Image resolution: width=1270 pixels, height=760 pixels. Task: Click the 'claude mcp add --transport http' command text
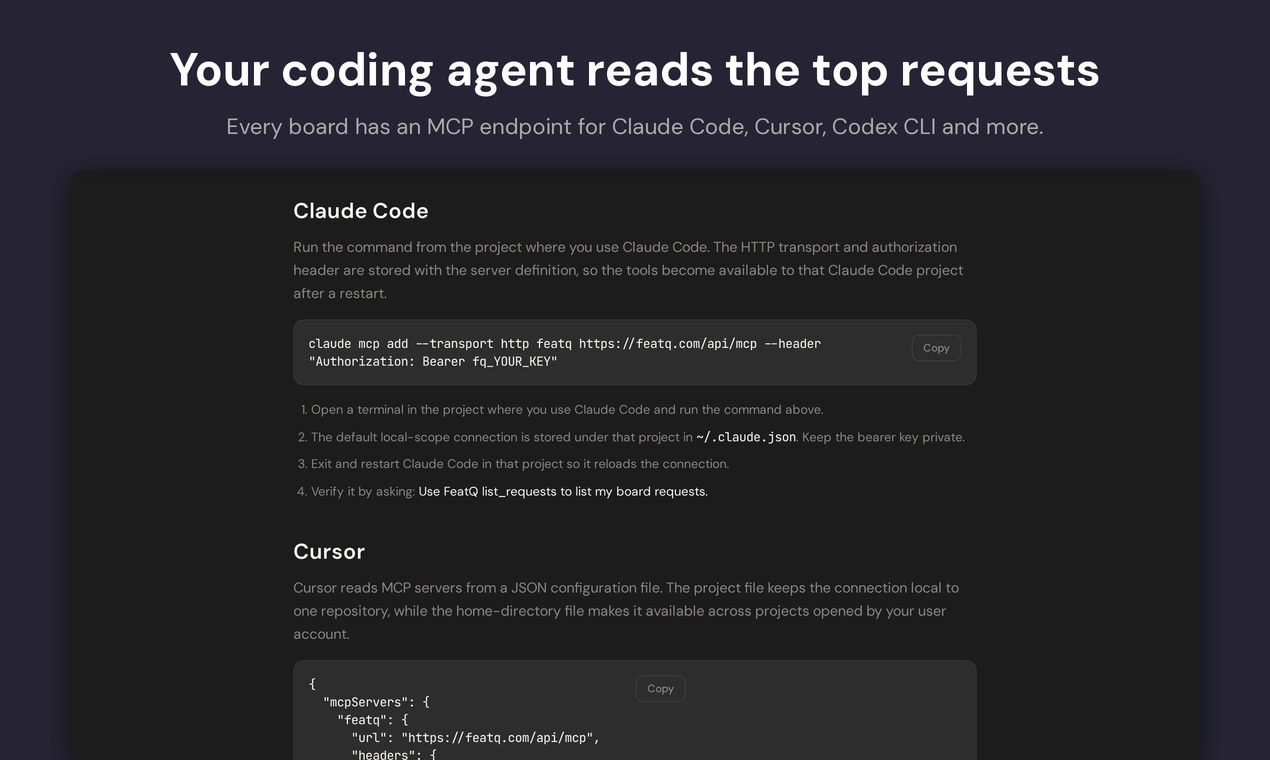pyautogui.click(x=565, y=344)
